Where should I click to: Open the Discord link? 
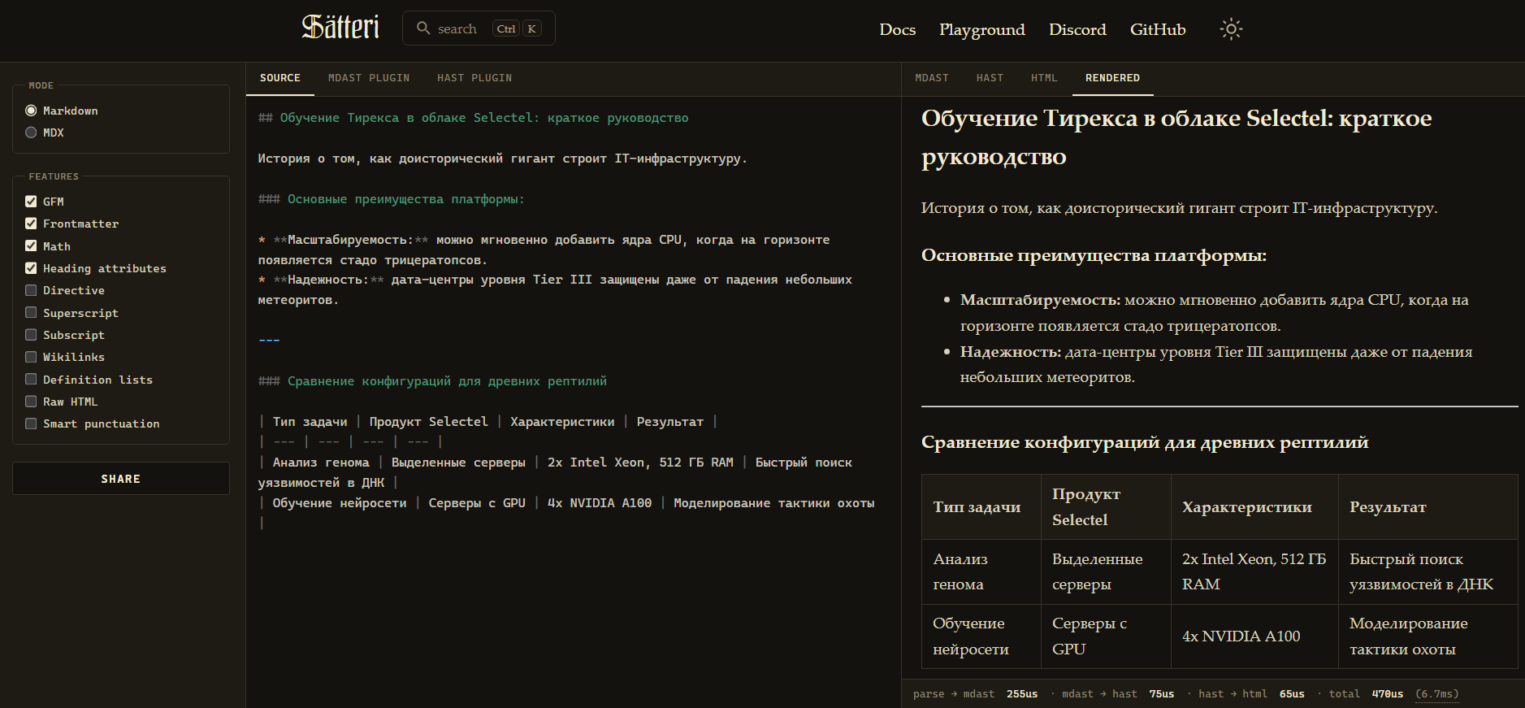1077,29
